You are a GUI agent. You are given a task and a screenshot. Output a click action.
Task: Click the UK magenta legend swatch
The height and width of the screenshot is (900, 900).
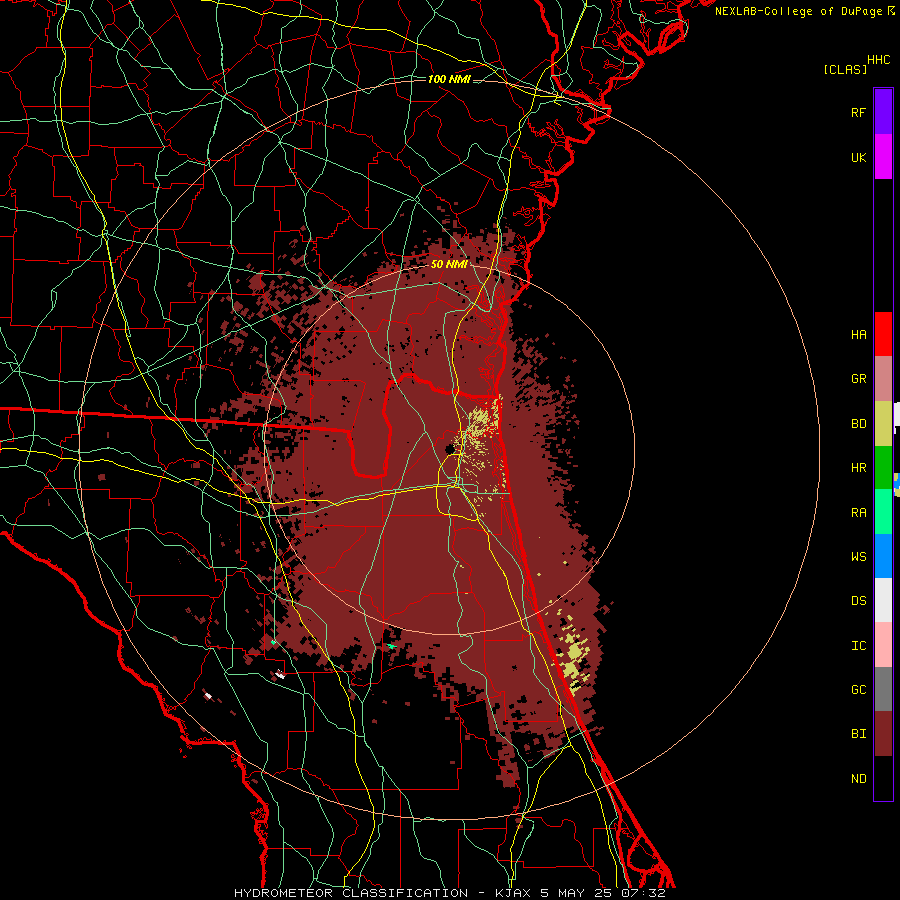click(x=883, y=157)
